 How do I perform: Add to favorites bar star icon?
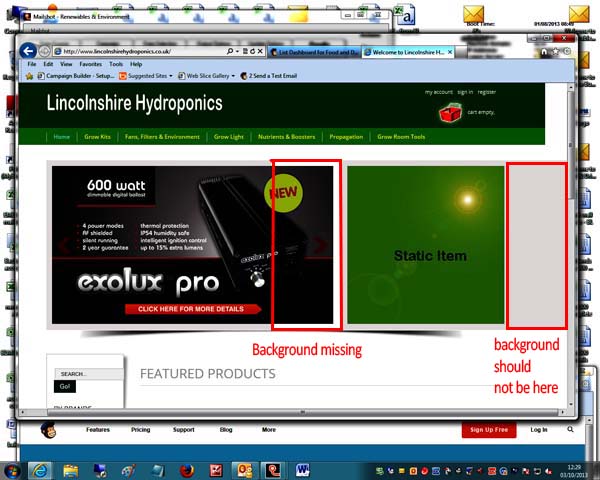29,76
